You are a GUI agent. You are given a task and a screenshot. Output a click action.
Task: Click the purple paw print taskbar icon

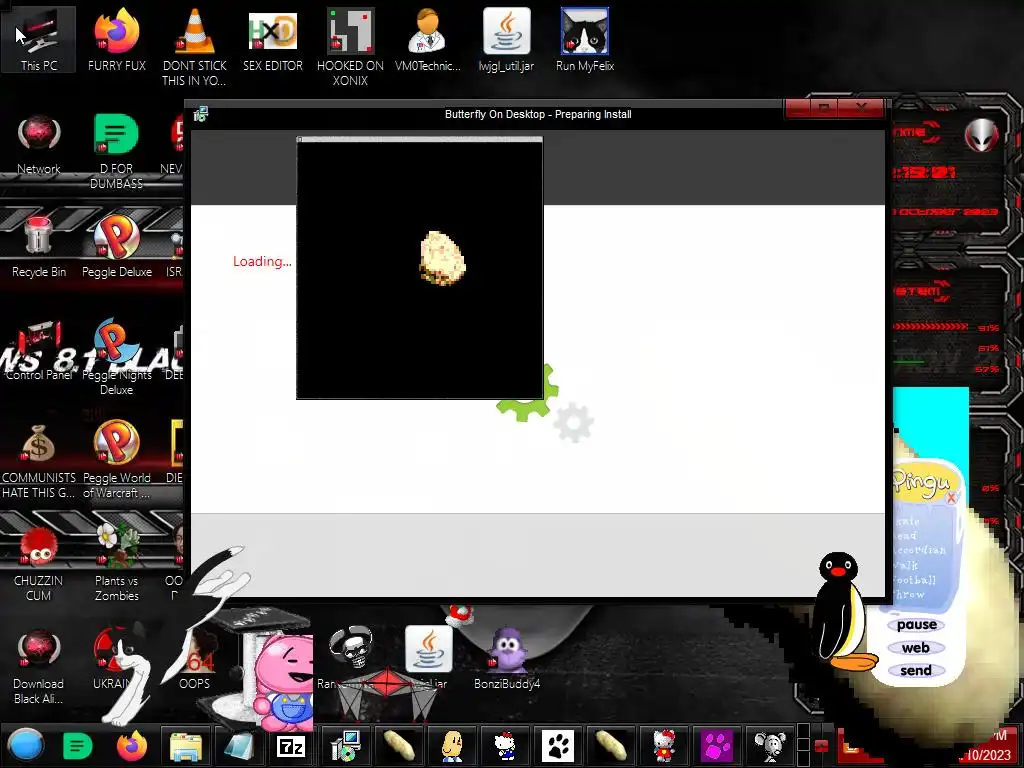click(x=716, y=746)
